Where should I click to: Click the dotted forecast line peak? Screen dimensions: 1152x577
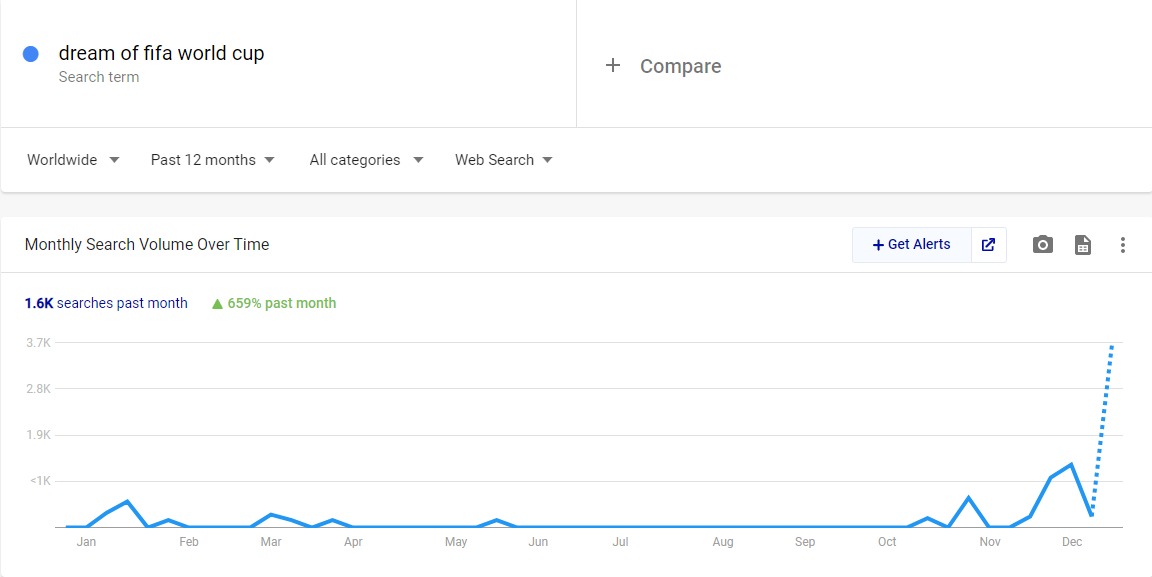pos(1112,345)
